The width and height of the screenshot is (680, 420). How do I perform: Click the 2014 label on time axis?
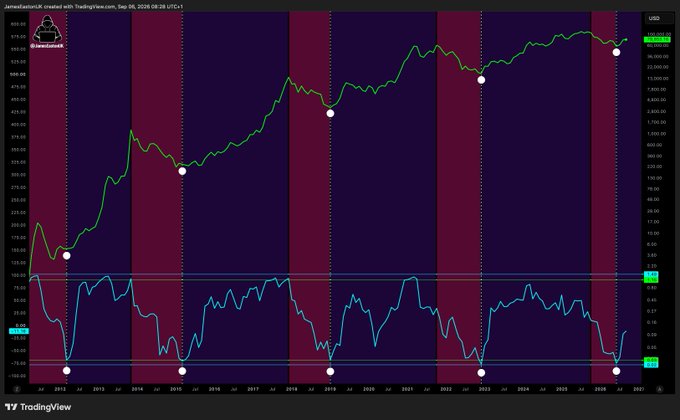point(137,389)
